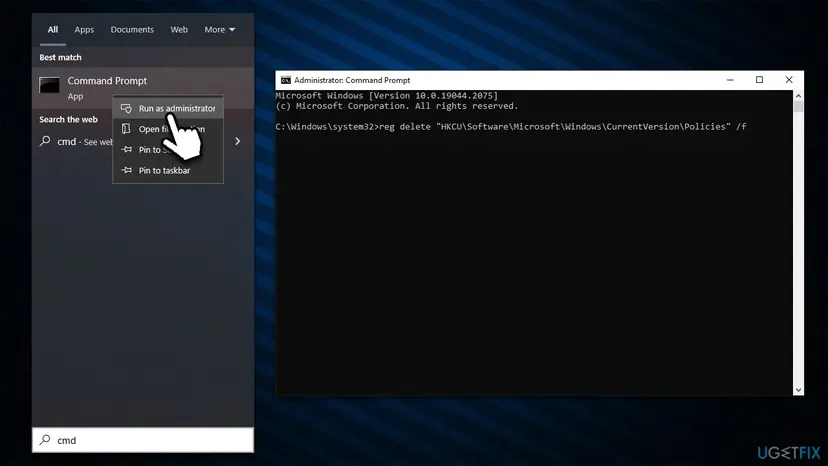Click the shield icon beside Run as administrator
Screen dimensions: 828x466
(126, 108)
